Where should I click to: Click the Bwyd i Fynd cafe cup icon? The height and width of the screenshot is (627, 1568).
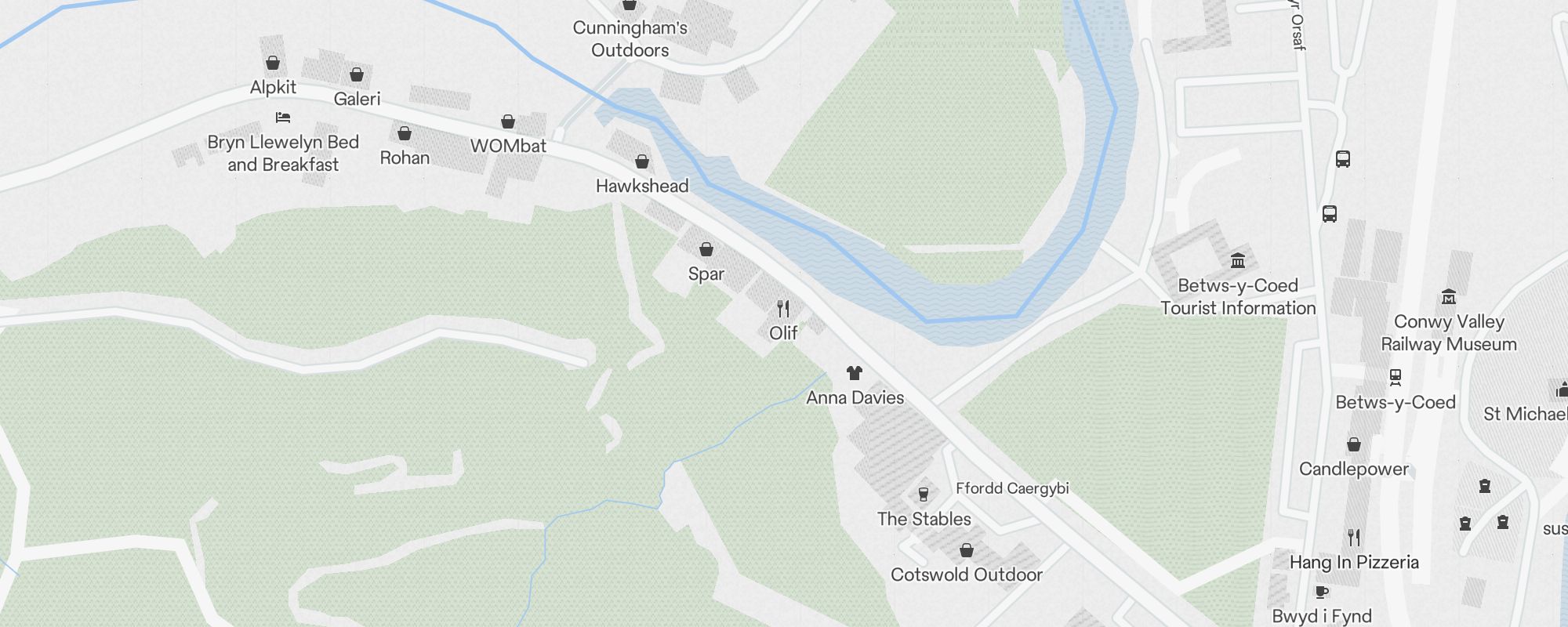coord(1322,592)
